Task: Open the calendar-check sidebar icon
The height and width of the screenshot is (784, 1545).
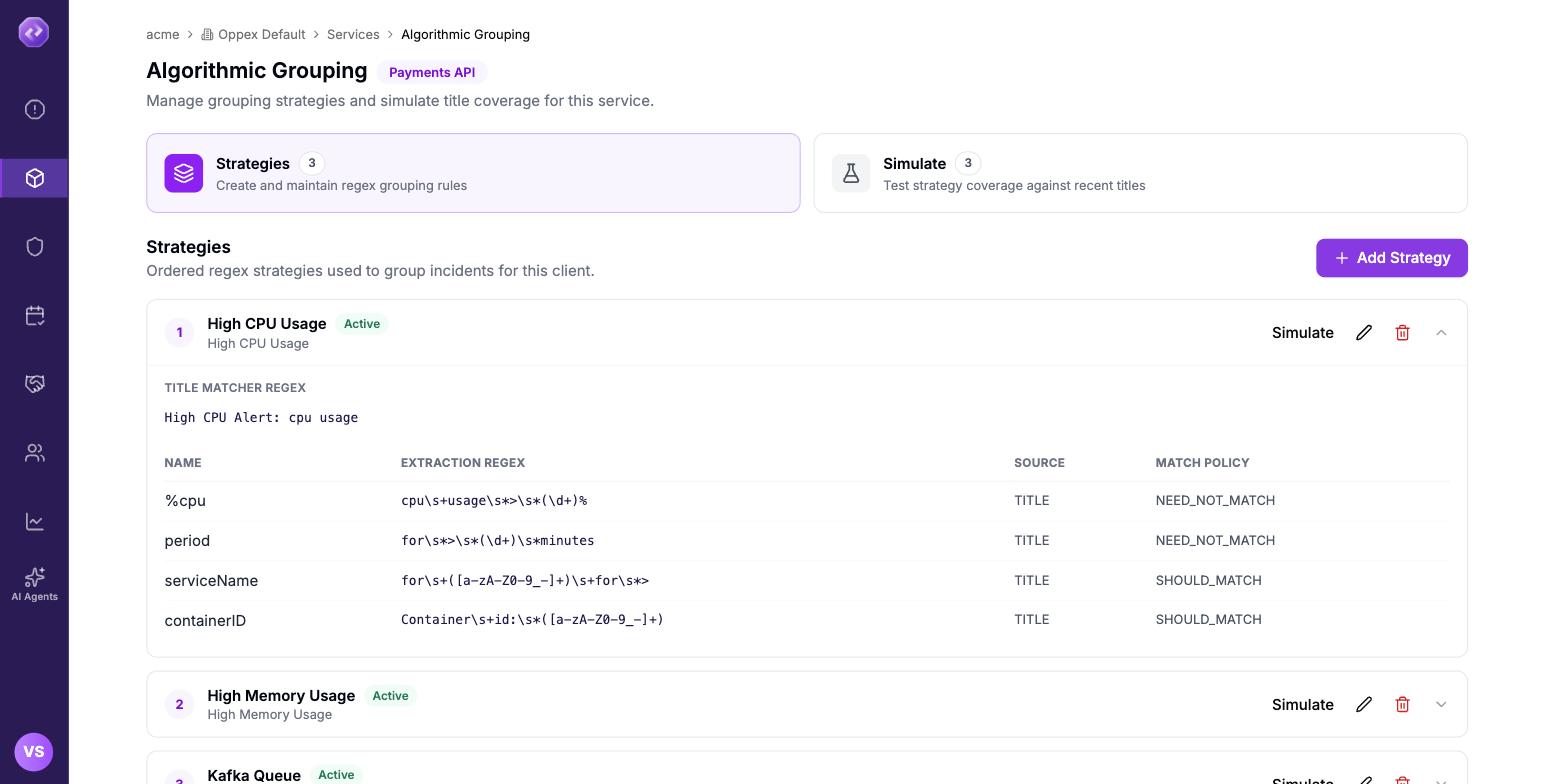Action: (35, 316)
